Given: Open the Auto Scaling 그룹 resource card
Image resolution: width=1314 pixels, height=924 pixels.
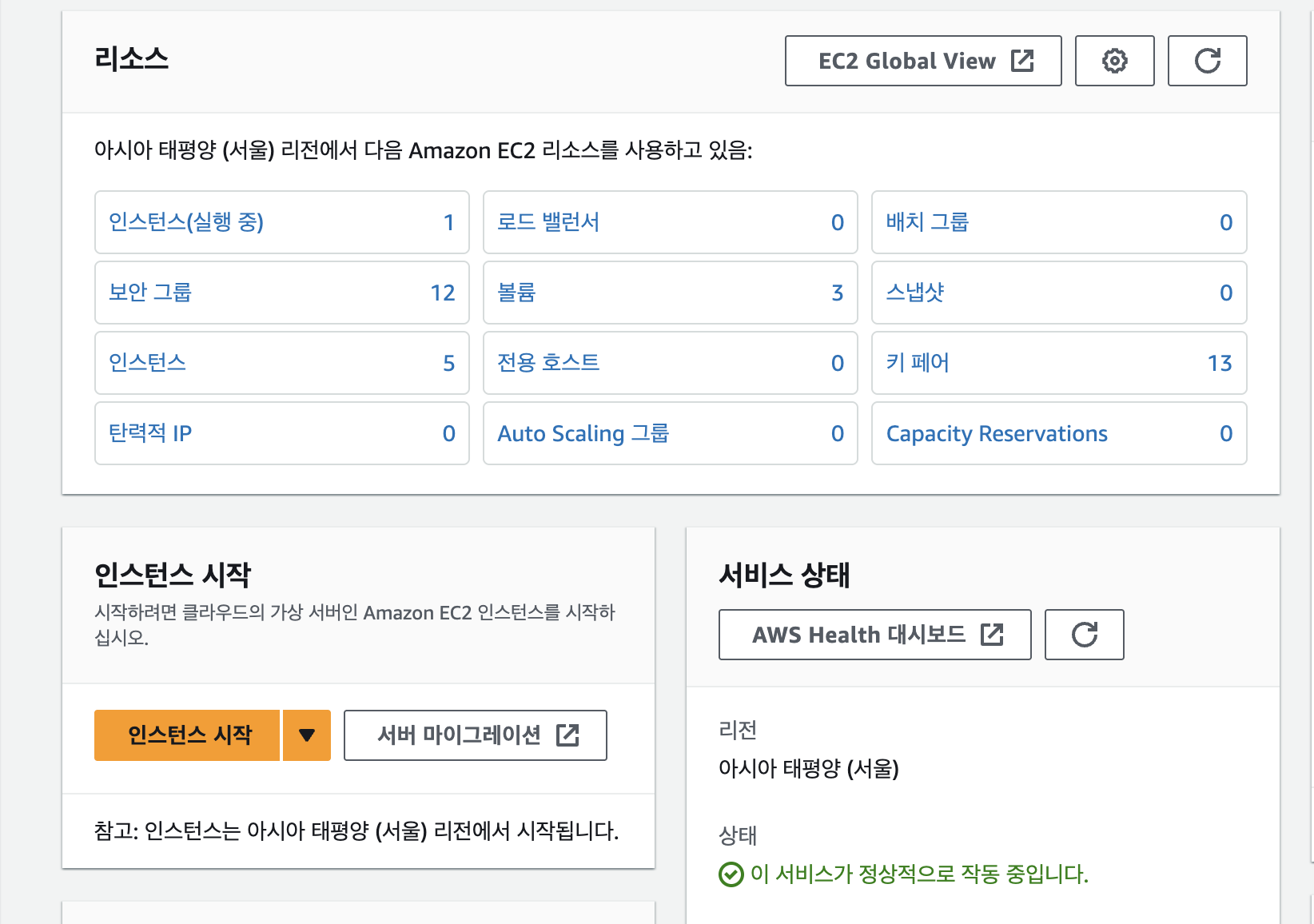Looking at the screenshot, I should (x=671, y=433).
